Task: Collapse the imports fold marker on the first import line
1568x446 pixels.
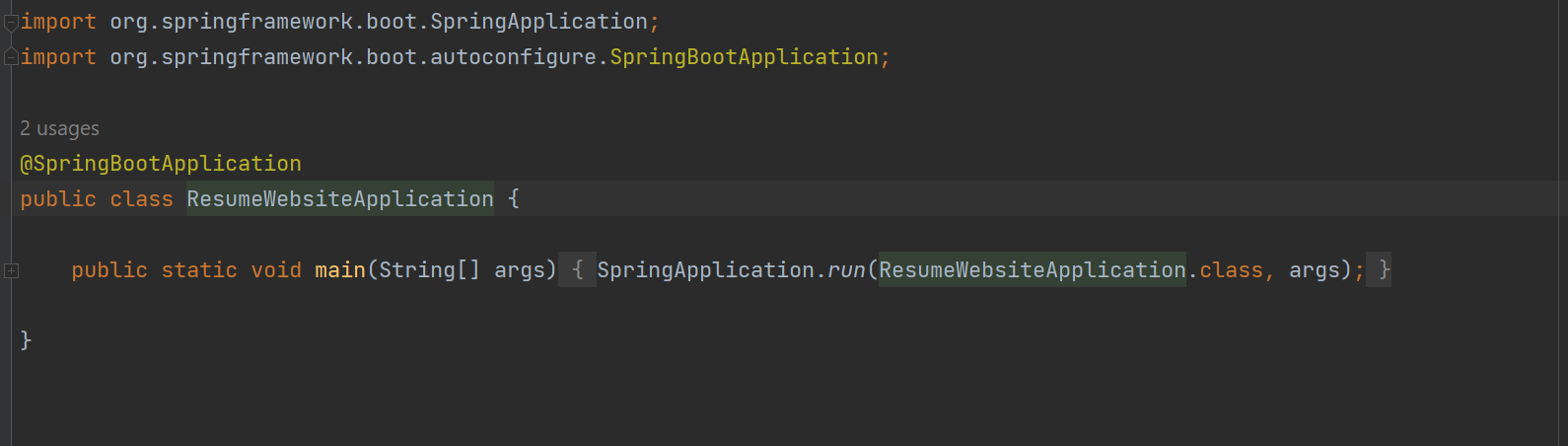Action: [11, 23]
